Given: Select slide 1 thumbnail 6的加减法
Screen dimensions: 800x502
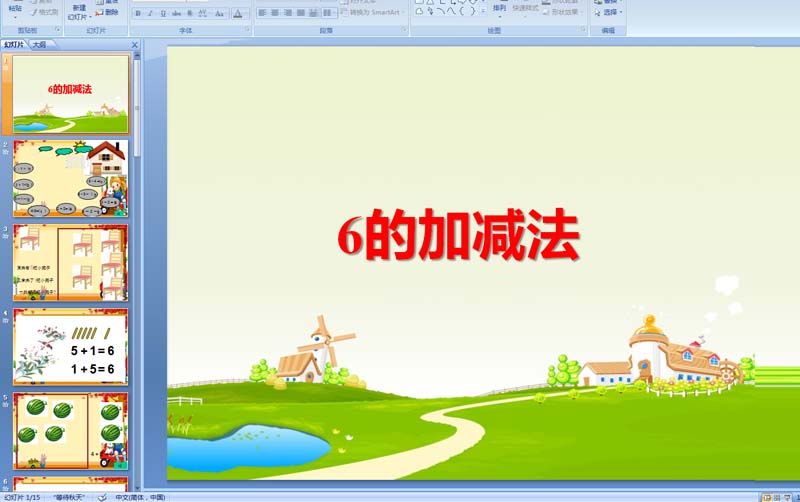Looking at the screenshot, I should (70, 94).
